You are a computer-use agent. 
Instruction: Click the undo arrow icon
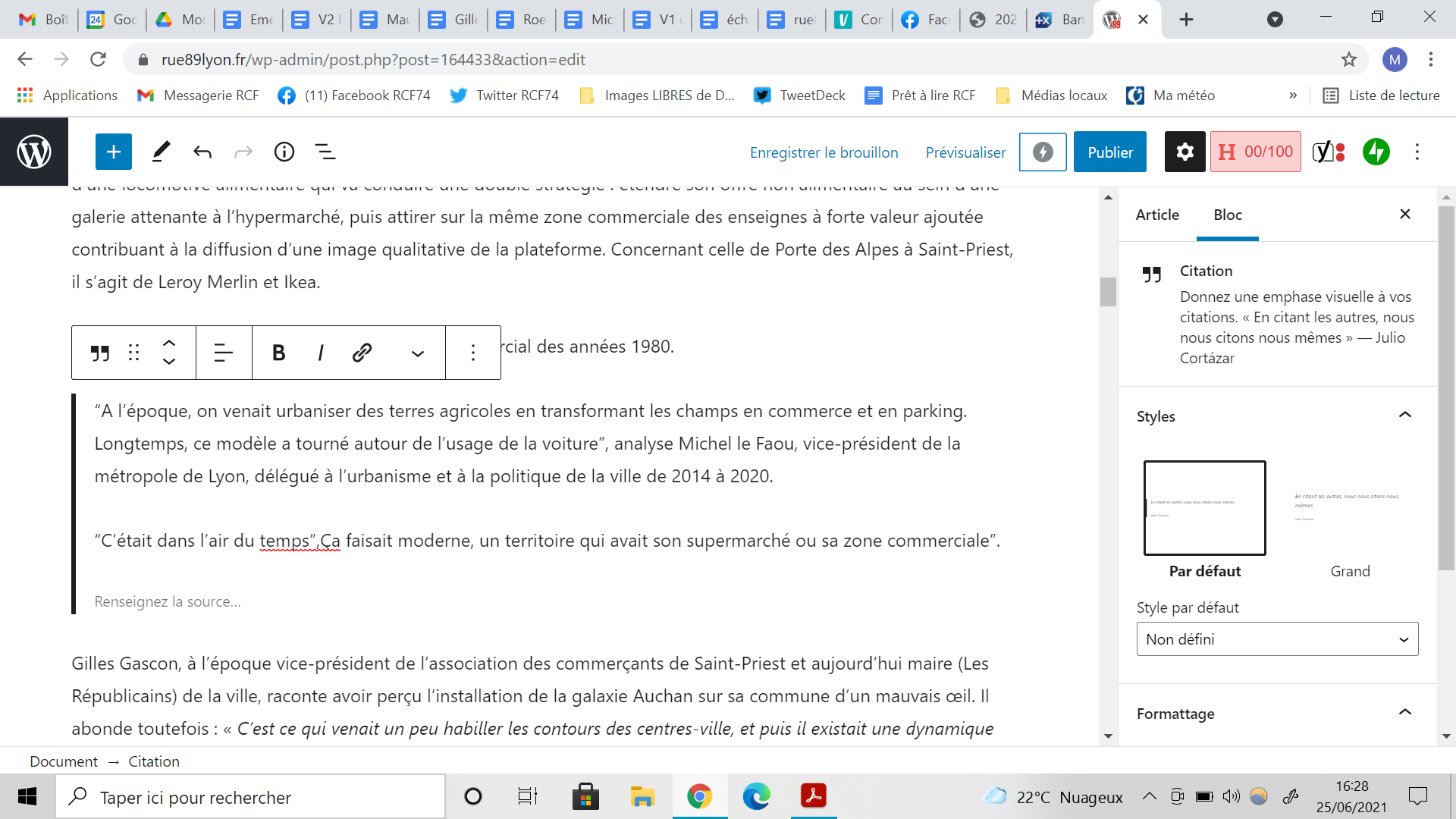click(x=202, y=152)
